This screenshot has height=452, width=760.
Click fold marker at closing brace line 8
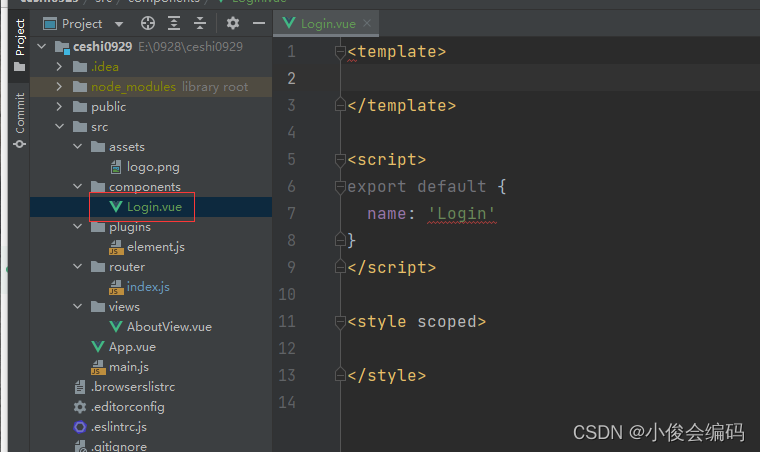[340, 239]
